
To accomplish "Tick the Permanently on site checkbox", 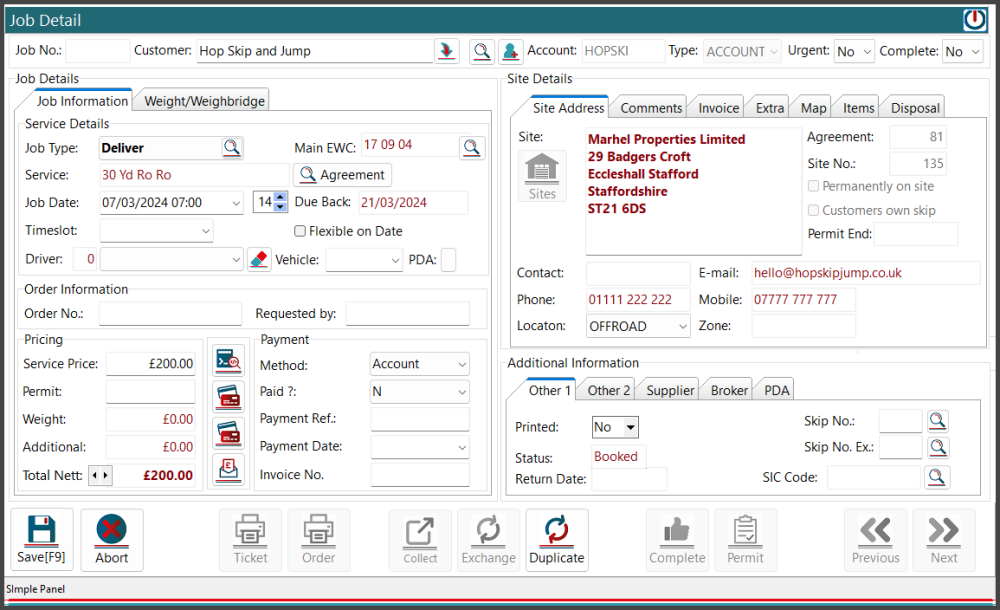I will (814, 186).
